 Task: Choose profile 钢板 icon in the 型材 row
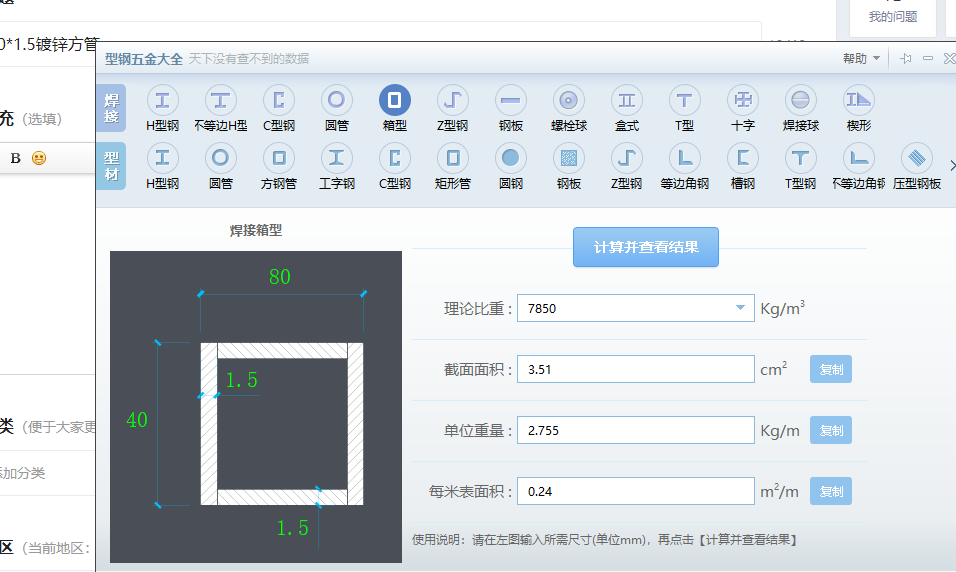point(568,158)
